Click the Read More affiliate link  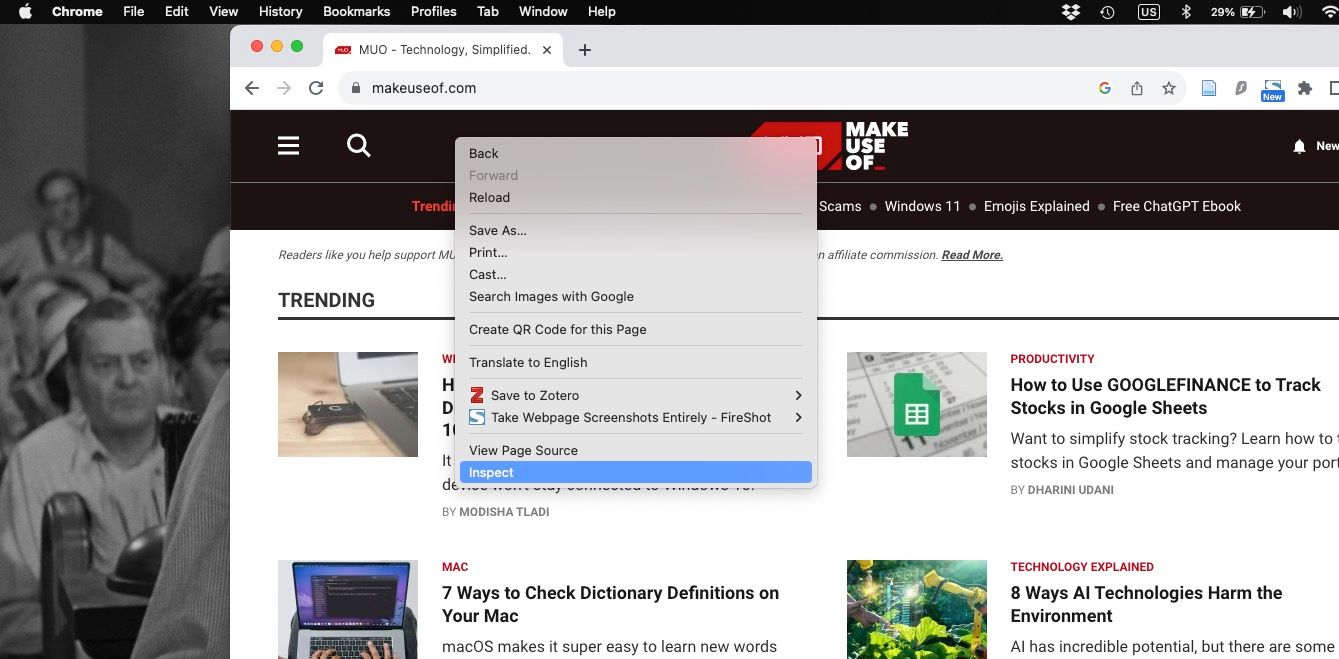(971, 255)
